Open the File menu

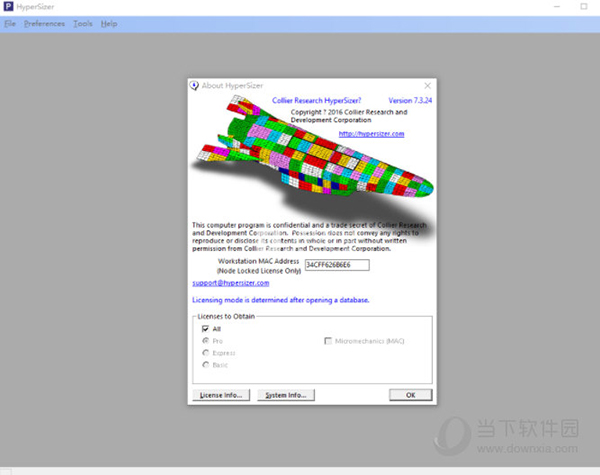[x=10, y=24]
